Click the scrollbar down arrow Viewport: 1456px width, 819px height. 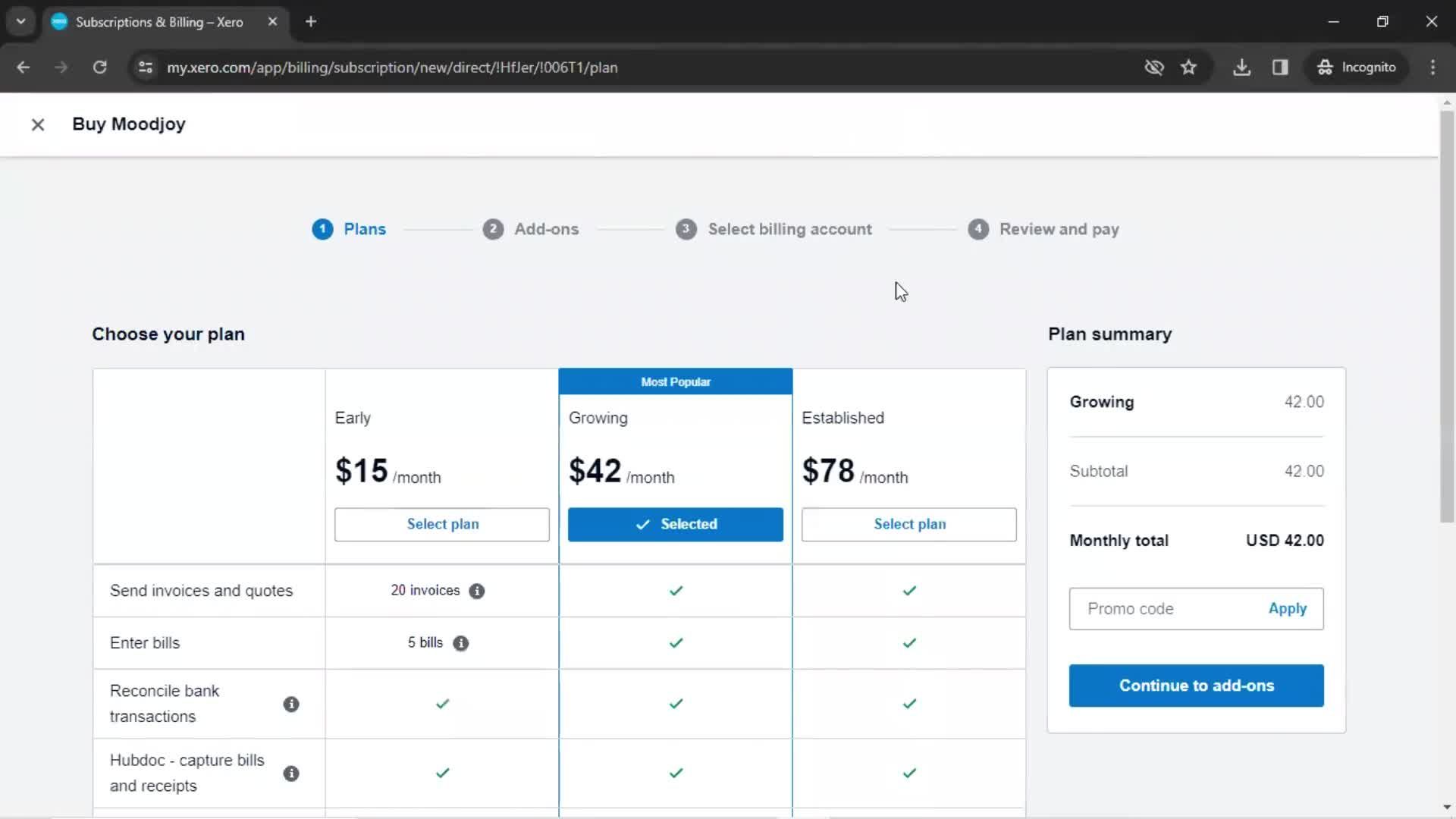[x=1447, y=808]
